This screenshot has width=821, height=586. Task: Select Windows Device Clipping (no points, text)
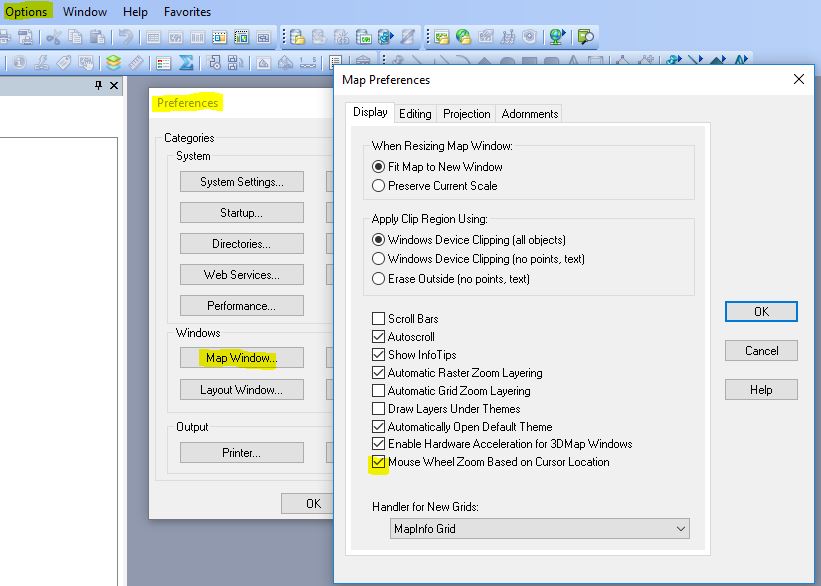point(378,259)
